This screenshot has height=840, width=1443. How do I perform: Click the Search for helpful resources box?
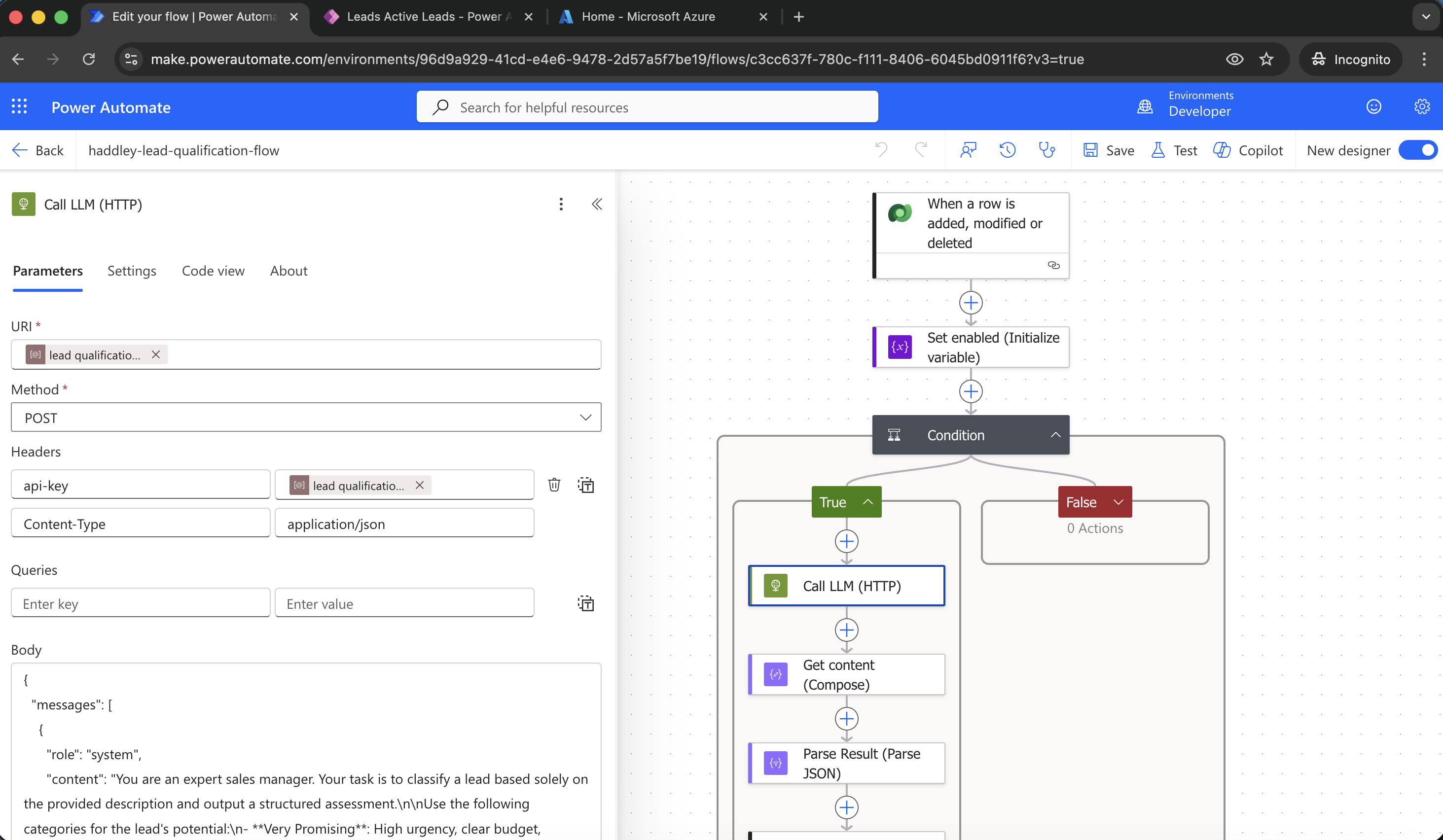pyautogui.click(x=647, y=107)
